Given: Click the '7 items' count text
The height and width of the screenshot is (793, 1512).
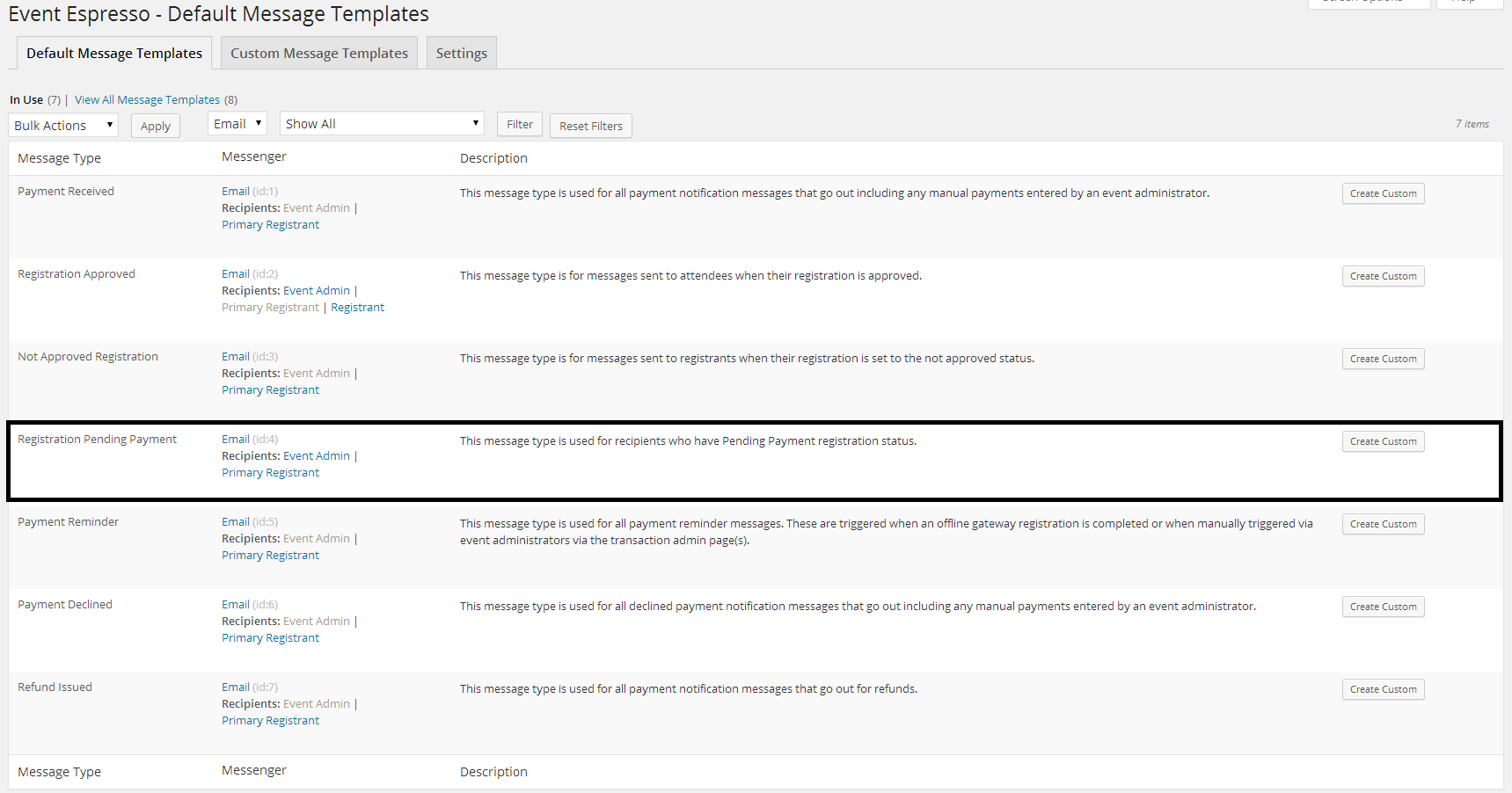Looking at the screenshot, I should pyautogui.click(x=1472, y=124).
